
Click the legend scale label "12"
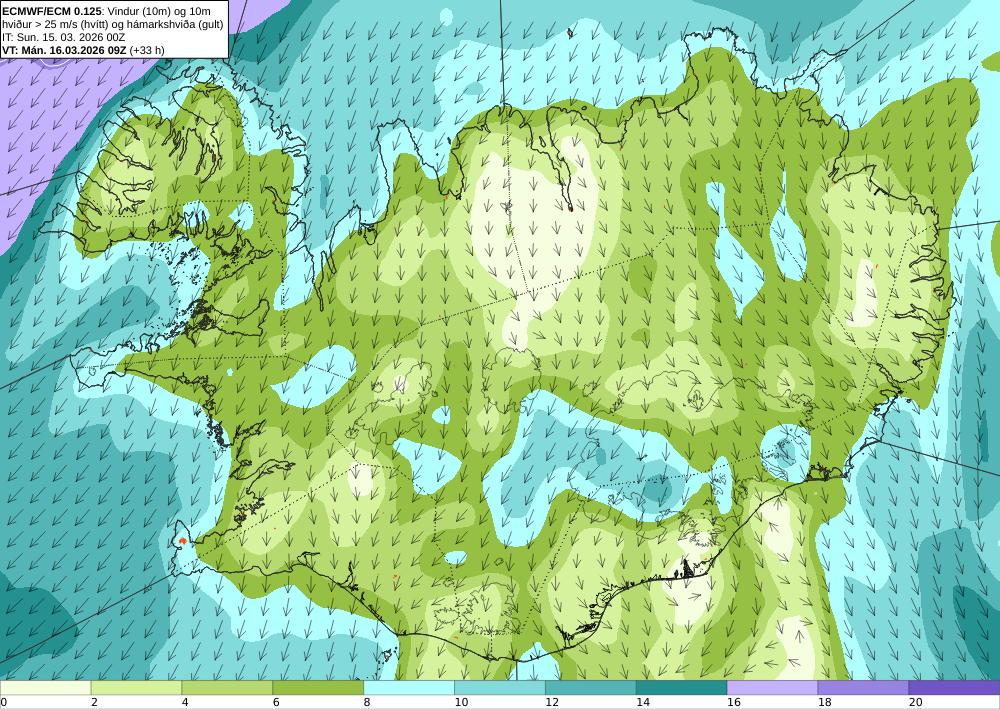[552, 702]
